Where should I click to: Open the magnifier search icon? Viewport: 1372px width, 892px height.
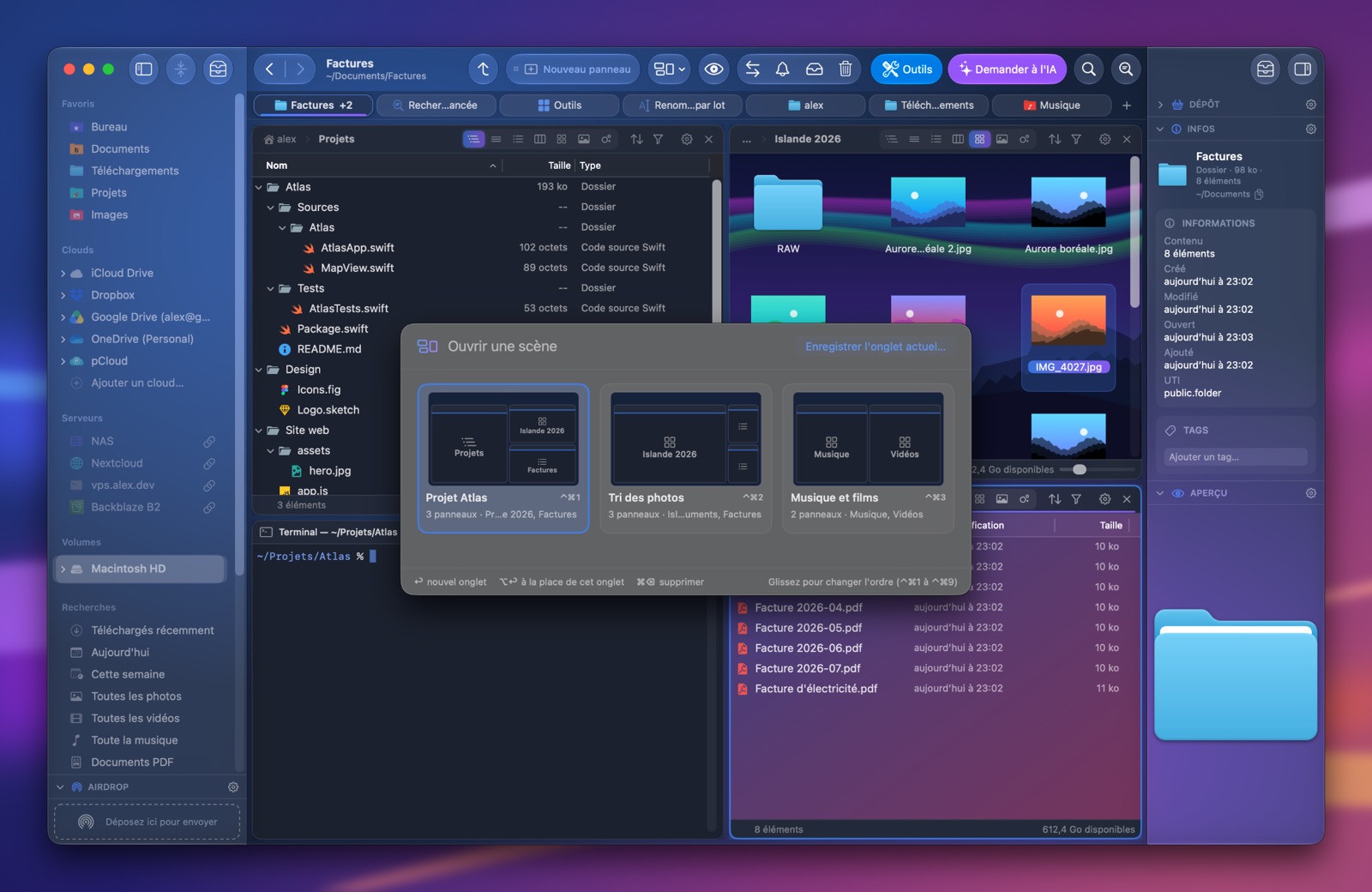pyautogui.click(x=1088, y=69)
